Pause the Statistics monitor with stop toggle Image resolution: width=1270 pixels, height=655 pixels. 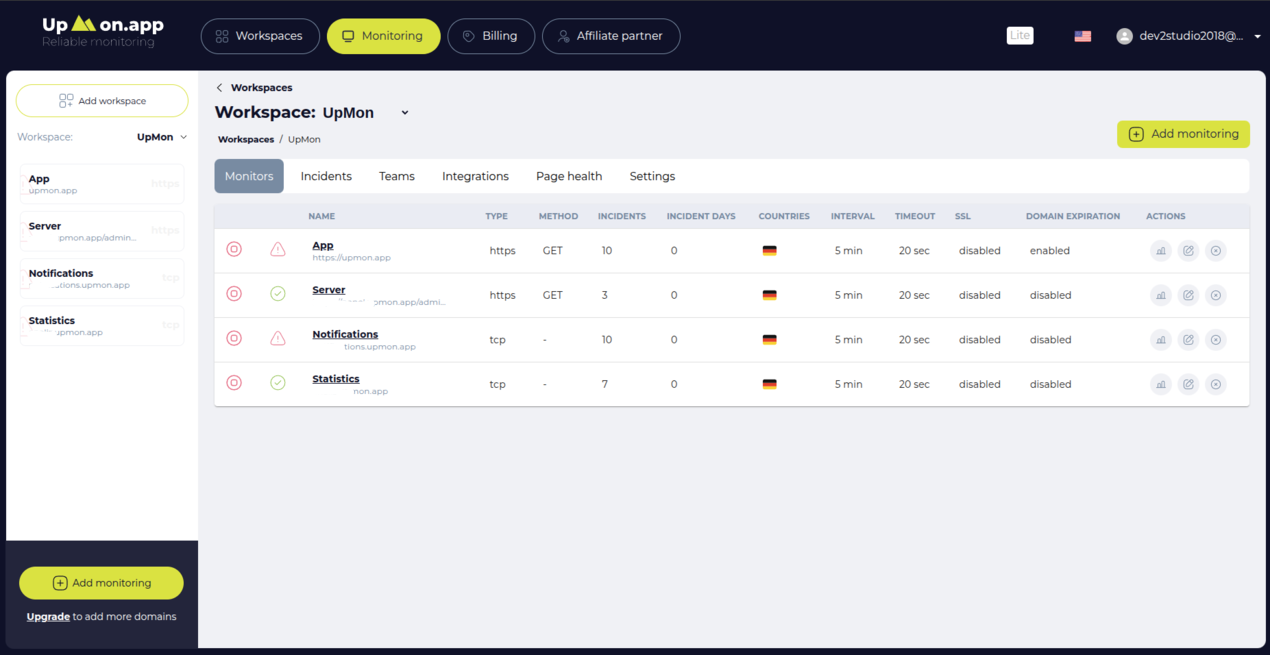click(x=234, y=382)
